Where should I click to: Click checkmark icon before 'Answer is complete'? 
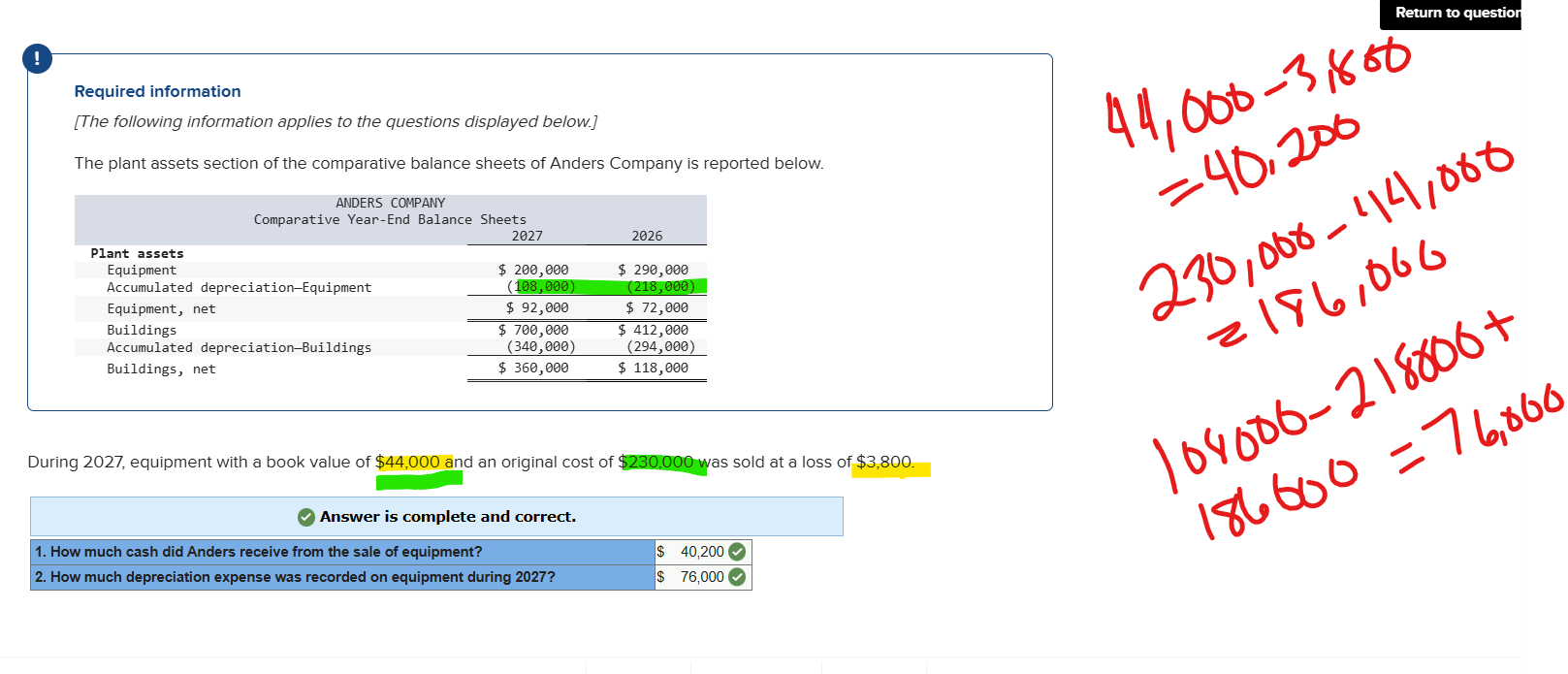[305, 517]
